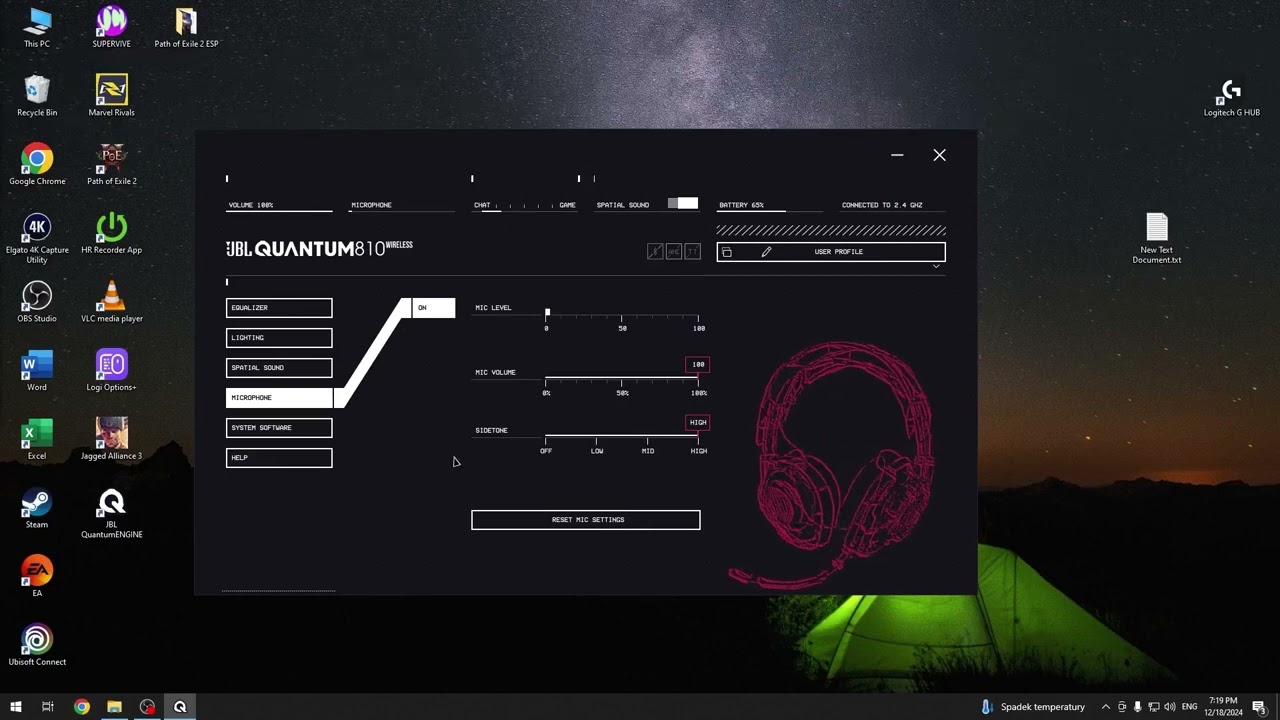Open File Explorer from the taskbar
The width and height of the screenshot is (1280, 720).
114,707
